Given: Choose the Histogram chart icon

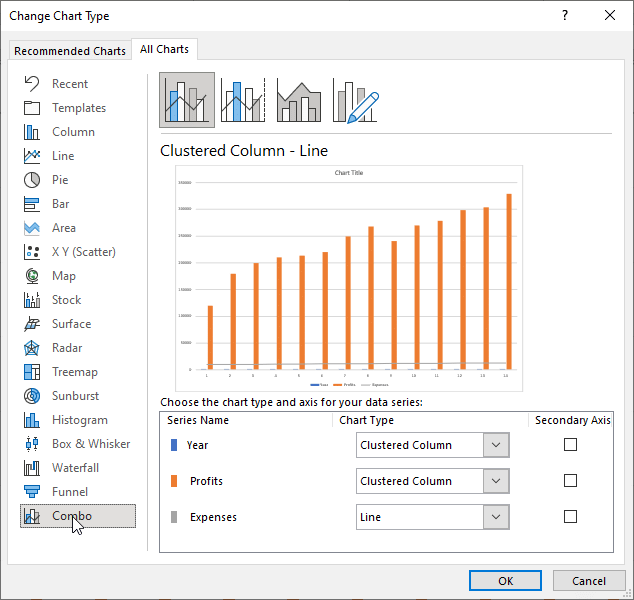Looking at the screenshot, I should pyautogui.click(x=32, y=420).
